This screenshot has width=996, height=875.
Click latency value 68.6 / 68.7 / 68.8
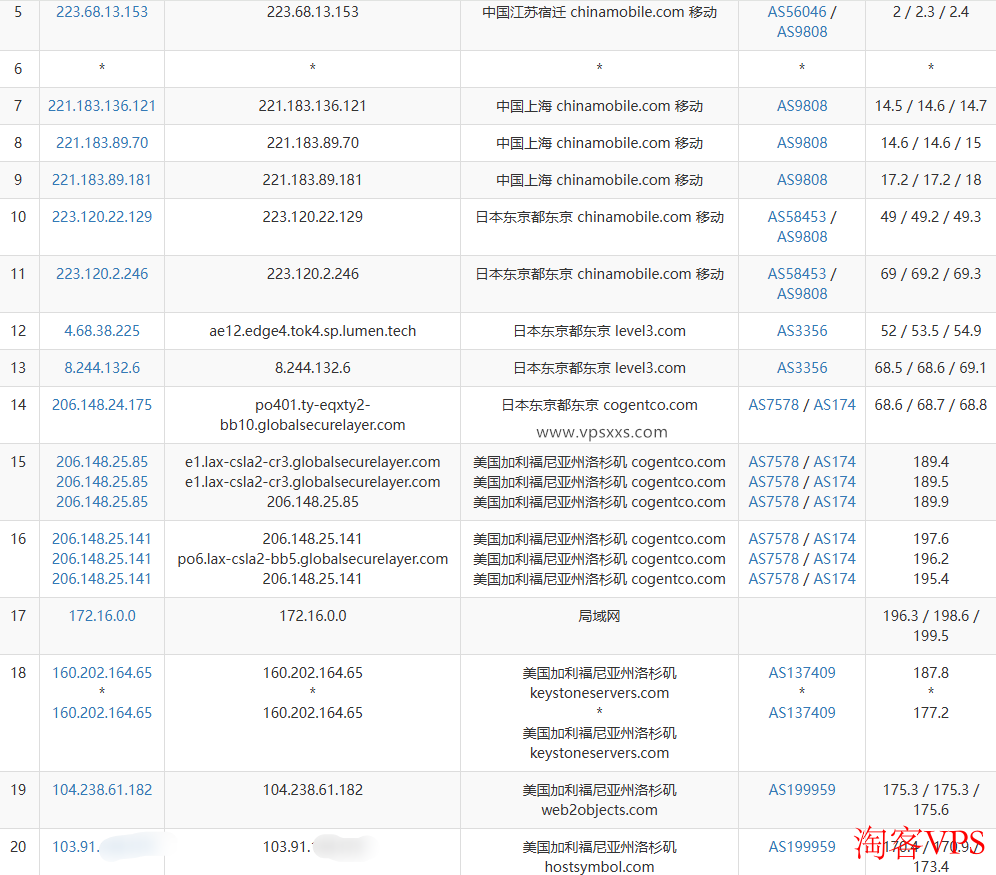(x=931, y=405)
